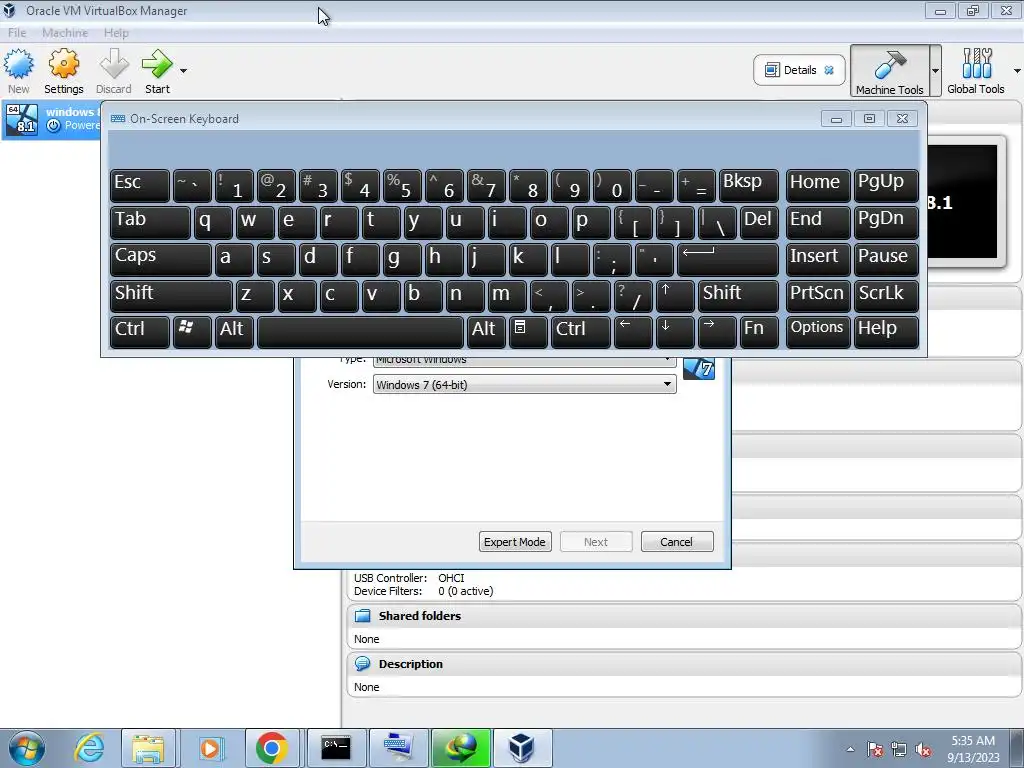The width and height of the screenshot is (1024, 768).
Task: Click the Bksp key
Action: (x=748, y=185)
